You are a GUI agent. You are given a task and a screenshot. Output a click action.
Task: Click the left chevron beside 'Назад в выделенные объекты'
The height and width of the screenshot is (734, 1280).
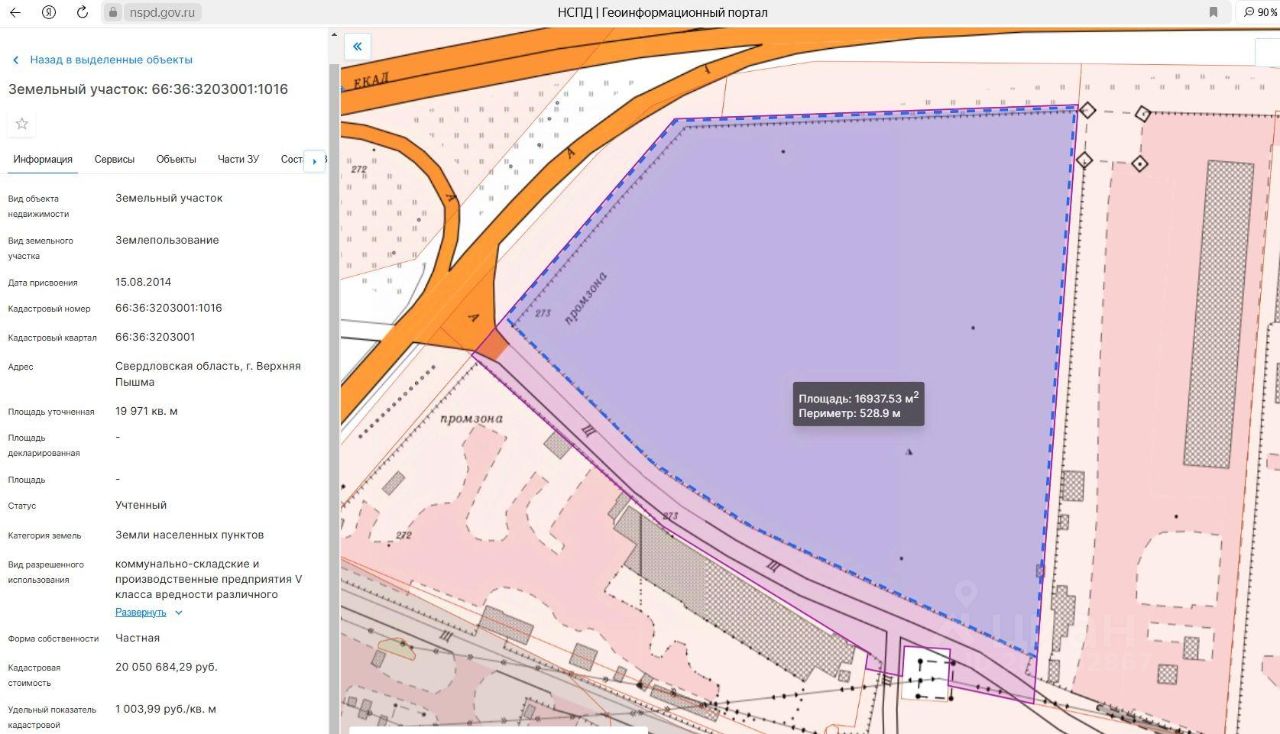(x=15, y=60)
